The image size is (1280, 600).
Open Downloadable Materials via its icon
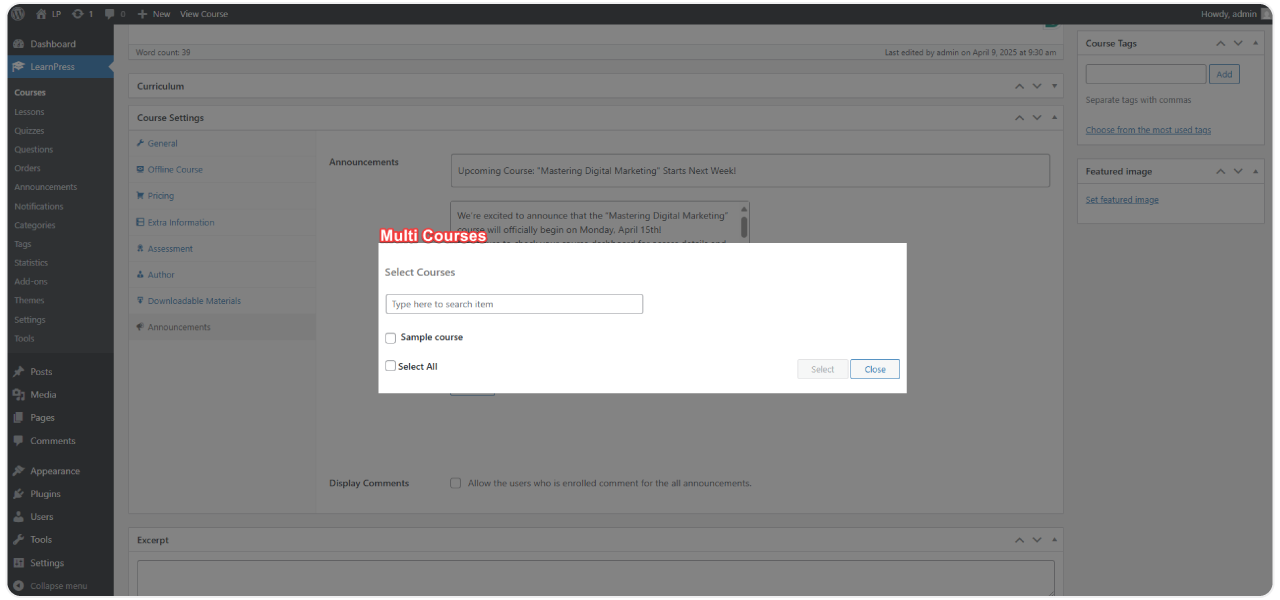click(141, 300)
